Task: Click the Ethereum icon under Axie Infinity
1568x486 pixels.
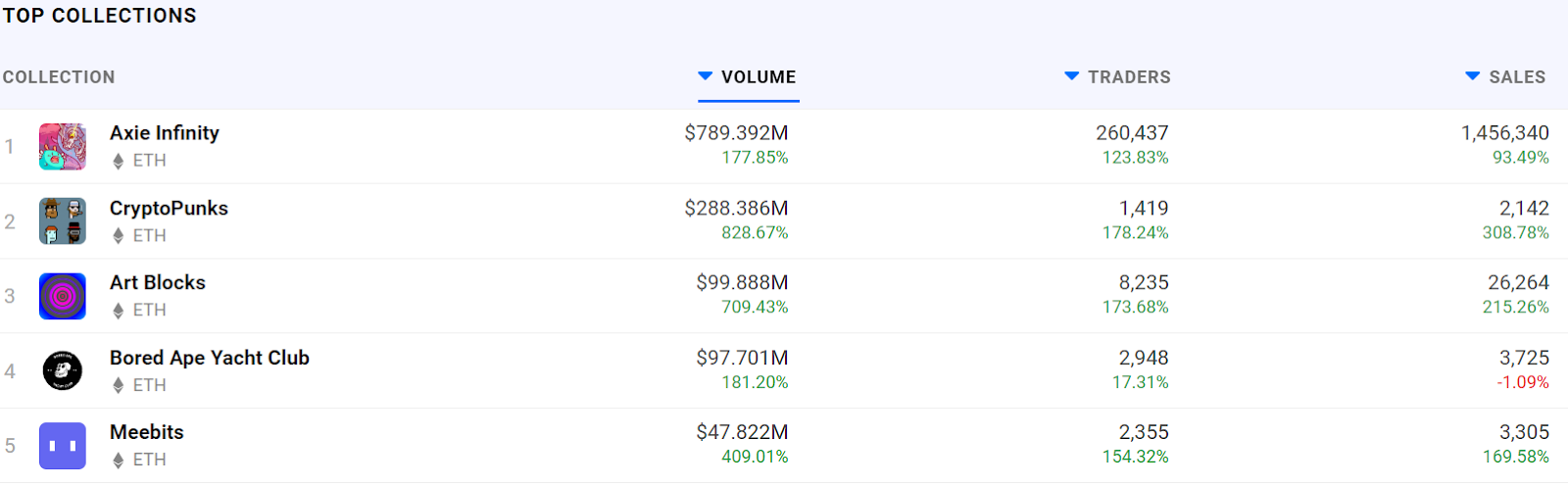Action: (118, 161)
